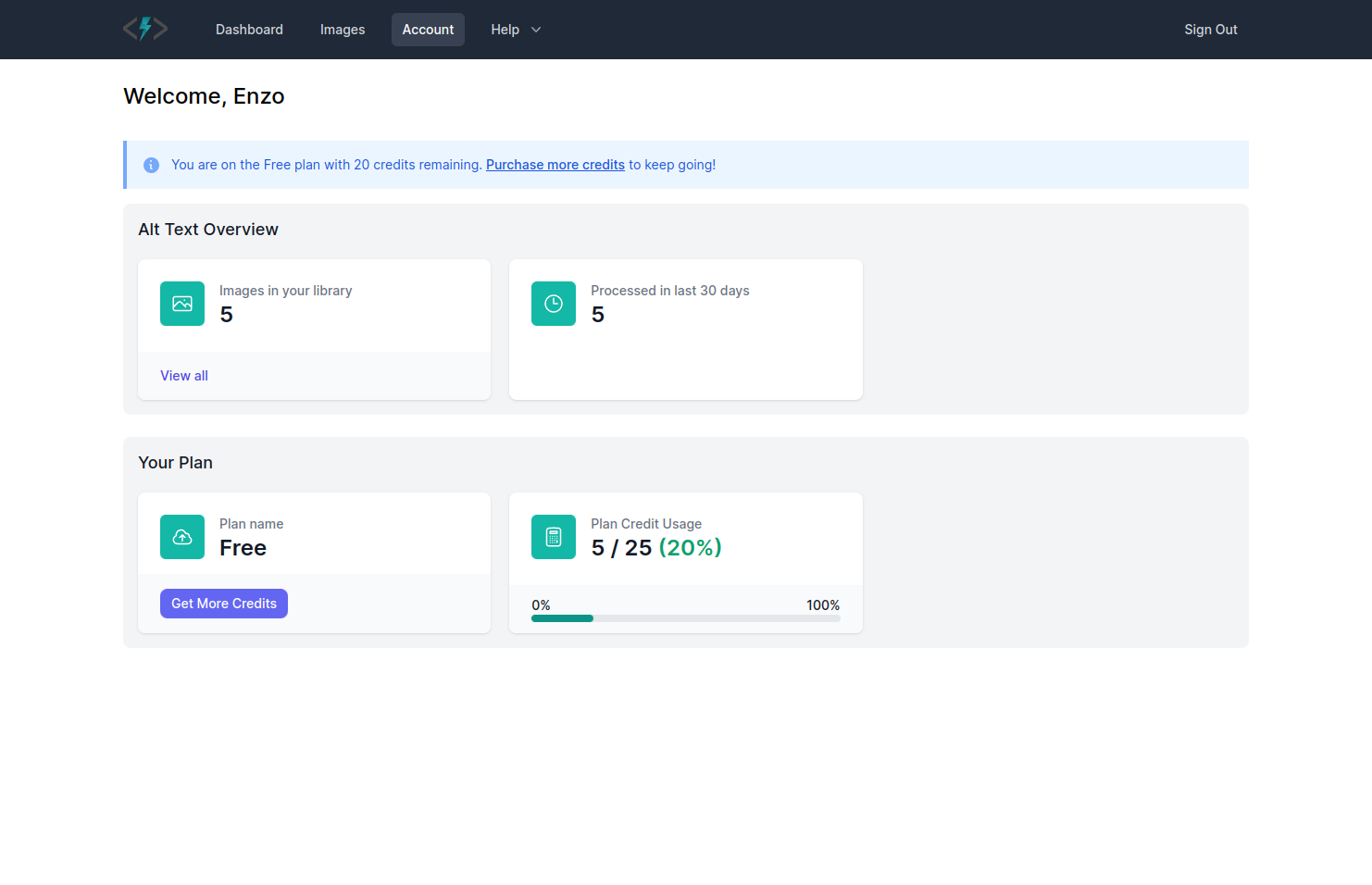Click the 5 / 25 (20%) usage value
This screenshot has width=1372, height=885.
(656, 548)
